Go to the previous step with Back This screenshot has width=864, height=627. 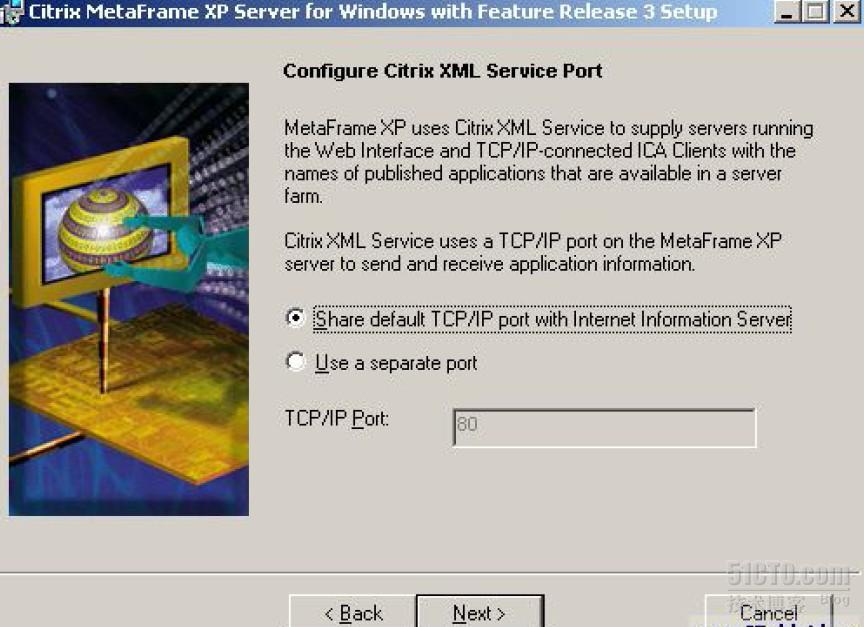[x=353, y=612]
